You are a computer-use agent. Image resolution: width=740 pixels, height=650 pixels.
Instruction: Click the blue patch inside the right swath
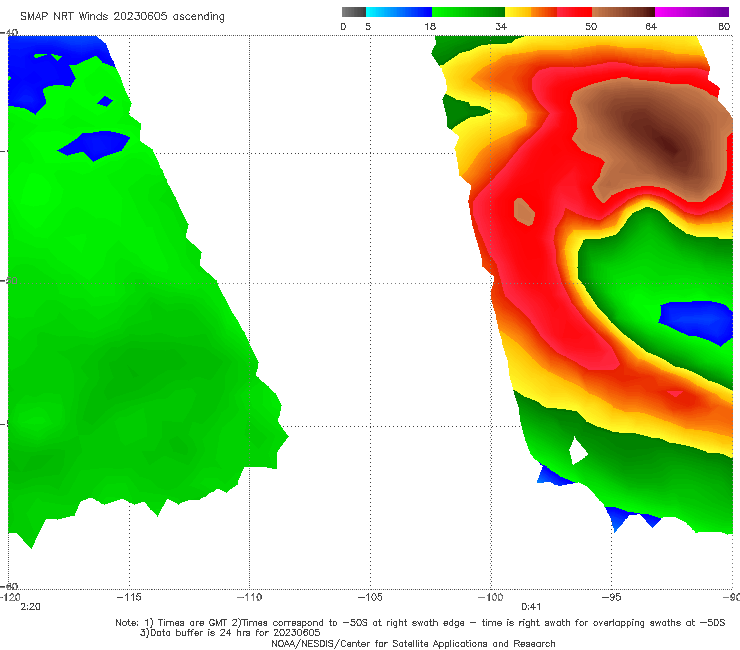coord(695,322)
